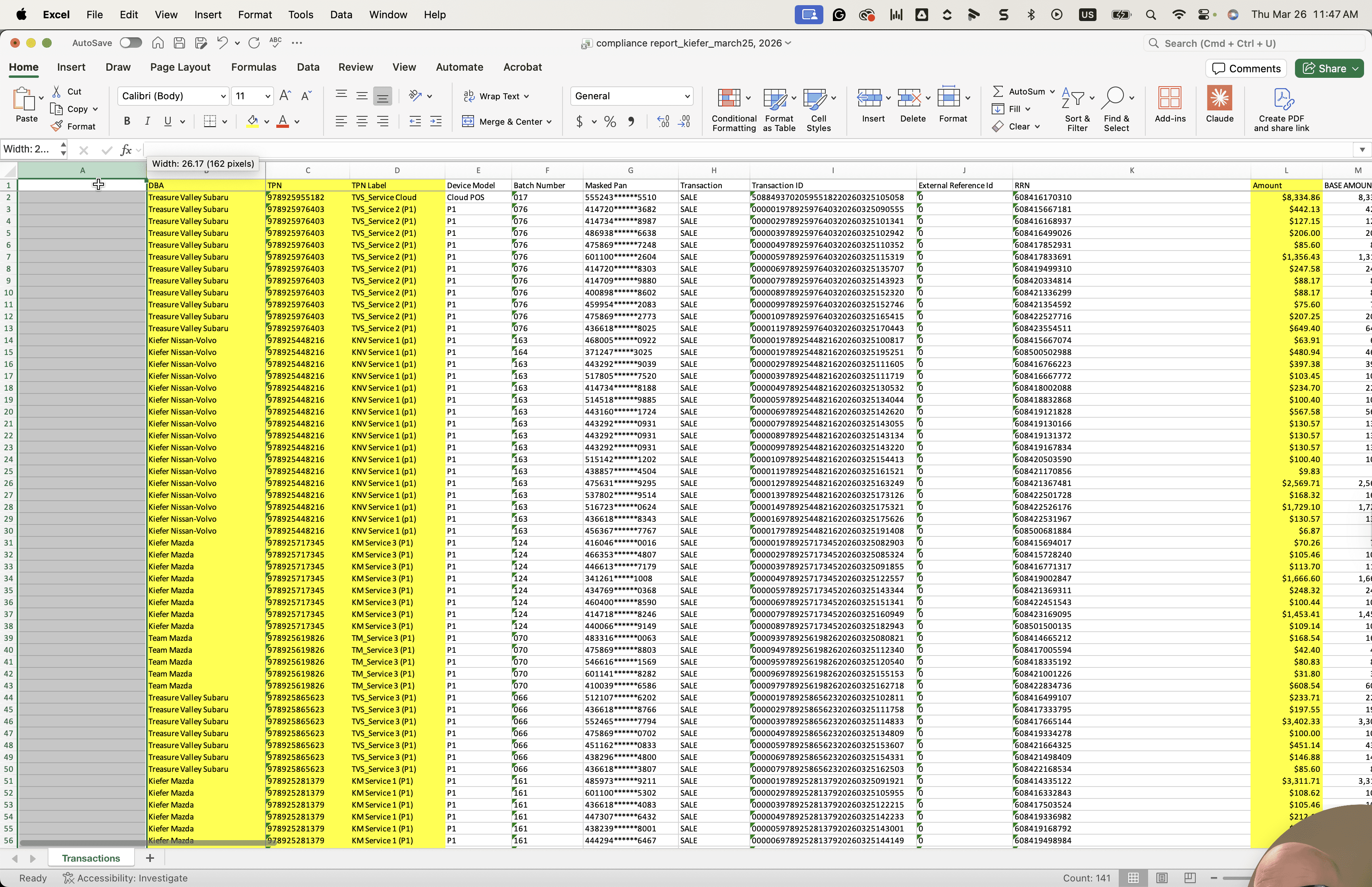Toggle the AutoSave switch

click(x=131, y=42)
